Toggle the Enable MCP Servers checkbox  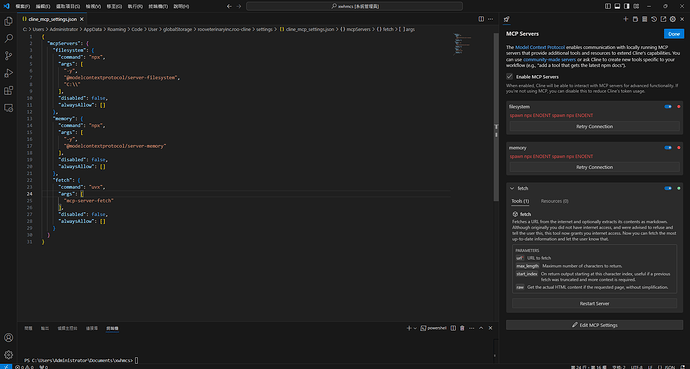tap(510, 77)
